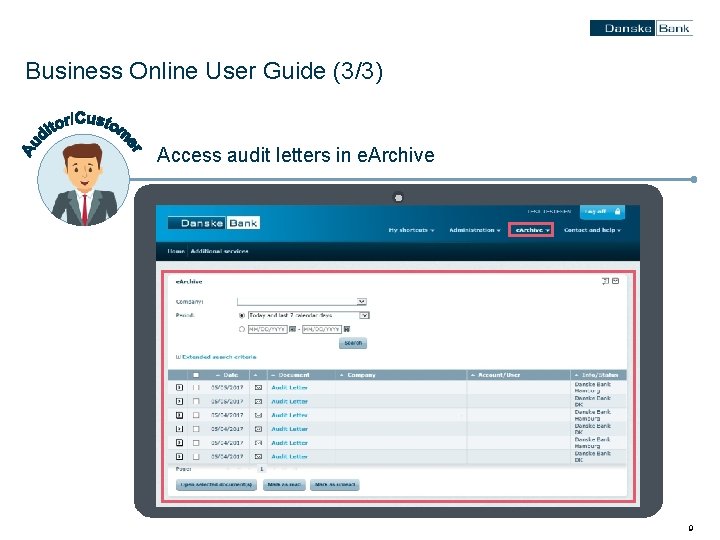Tick the checkbox in the second Audit Letter row
Viewport: 720px width, 540px height.
click(x=196, y=401)
